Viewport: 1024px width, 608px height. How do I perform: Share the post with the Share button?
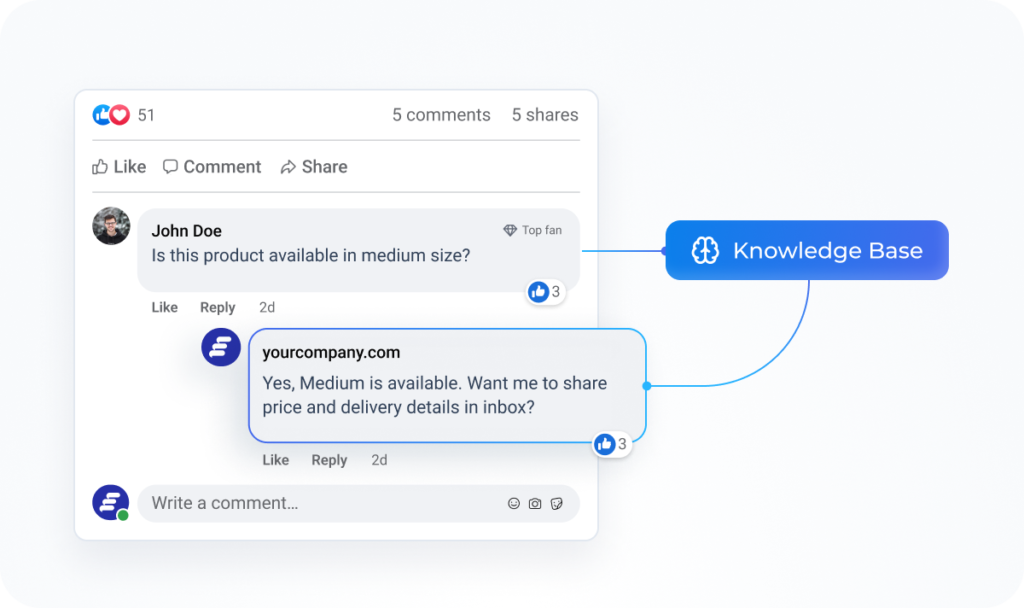(x=314, y=167)
